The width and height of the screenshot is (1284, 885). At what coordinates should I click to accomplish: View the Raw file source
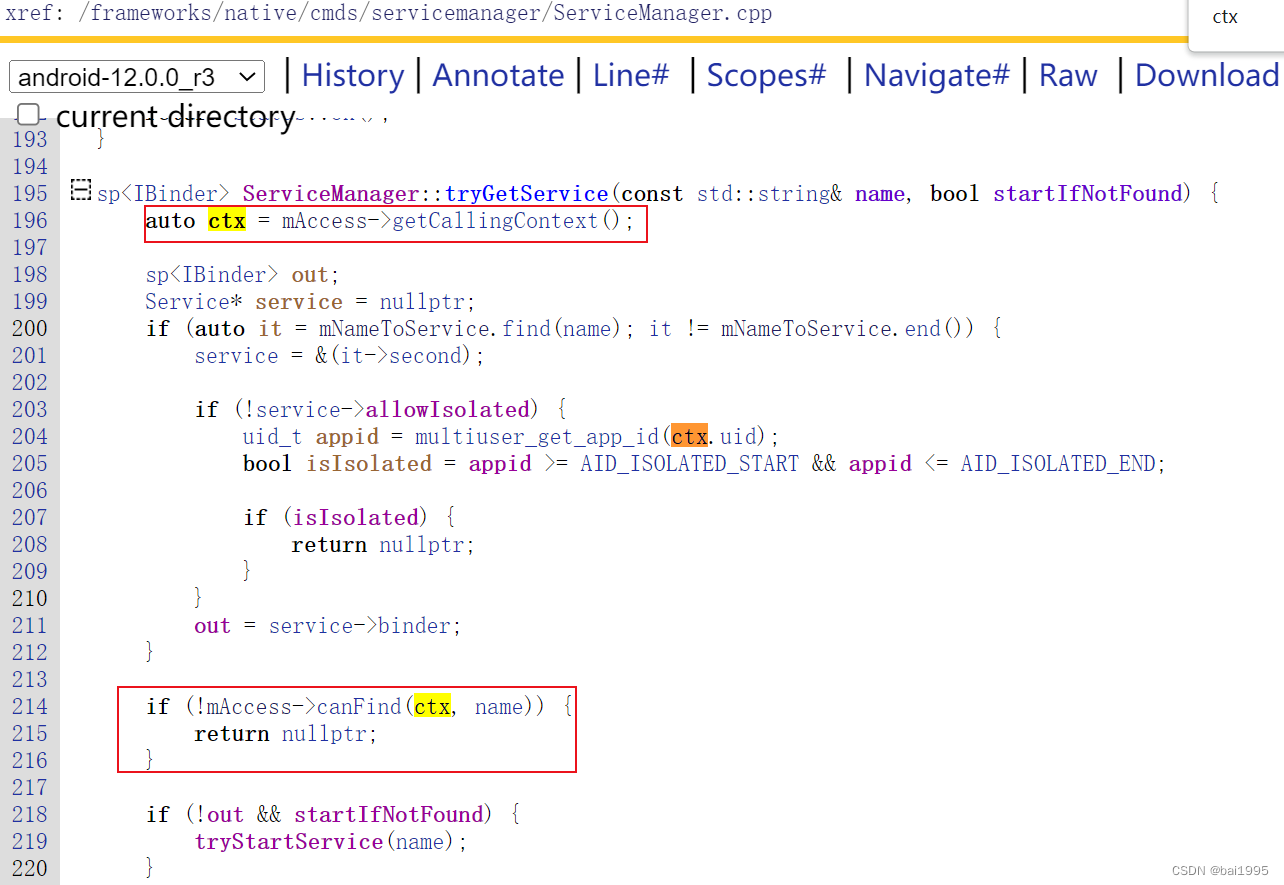pyautogui.click(x=1067, y=75)
